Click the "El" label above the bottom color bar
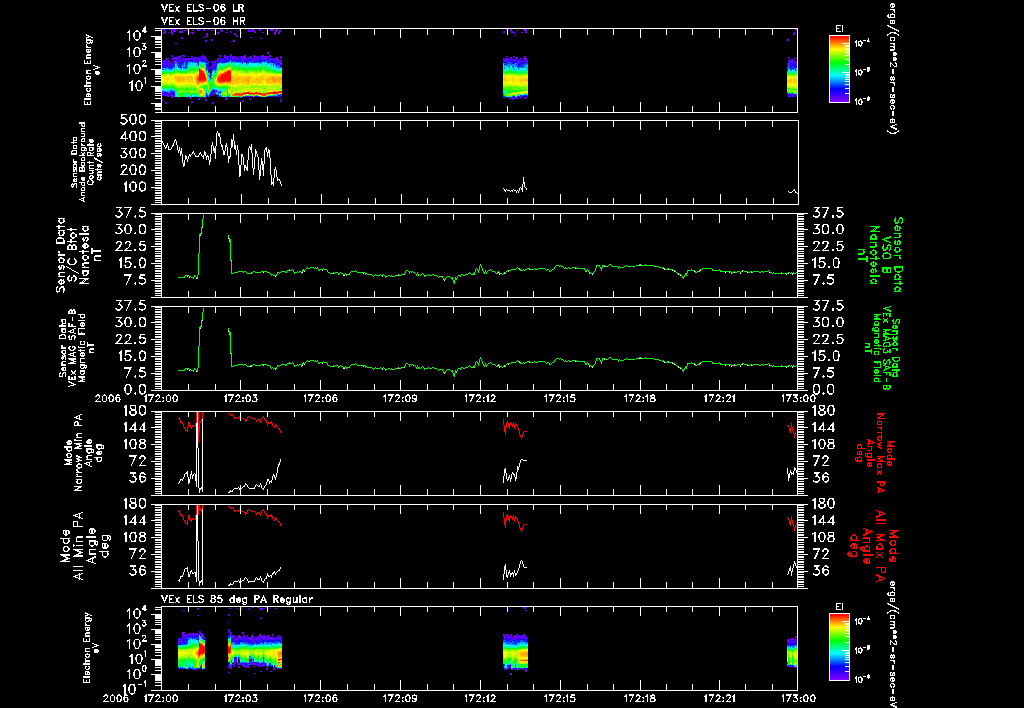 pos(839,607)
